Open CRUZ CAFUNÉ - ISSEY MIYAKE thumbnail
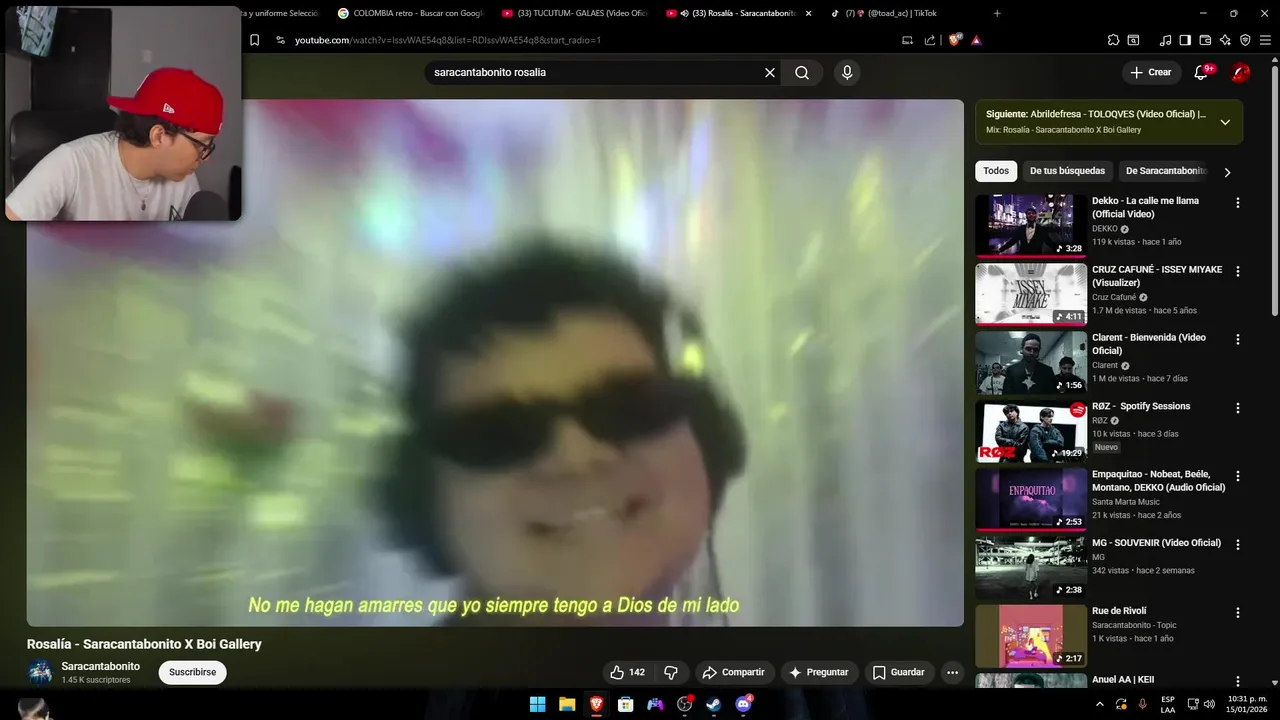Screen dimensions: 1280x720 pos(1031,294)
